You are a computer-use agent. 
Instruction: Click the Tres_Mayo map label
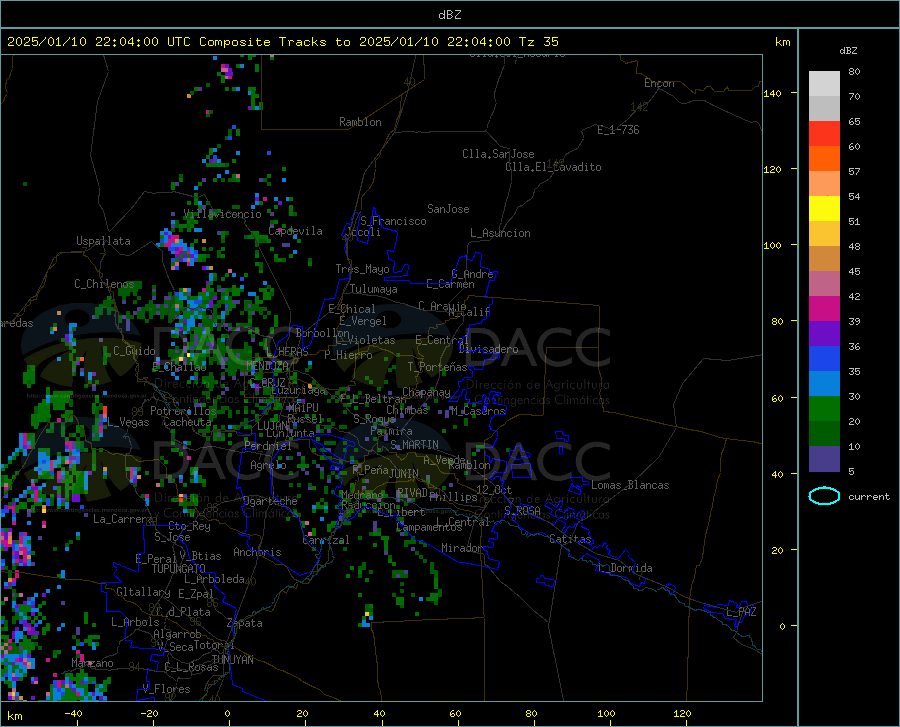click(x=362, y=269)
